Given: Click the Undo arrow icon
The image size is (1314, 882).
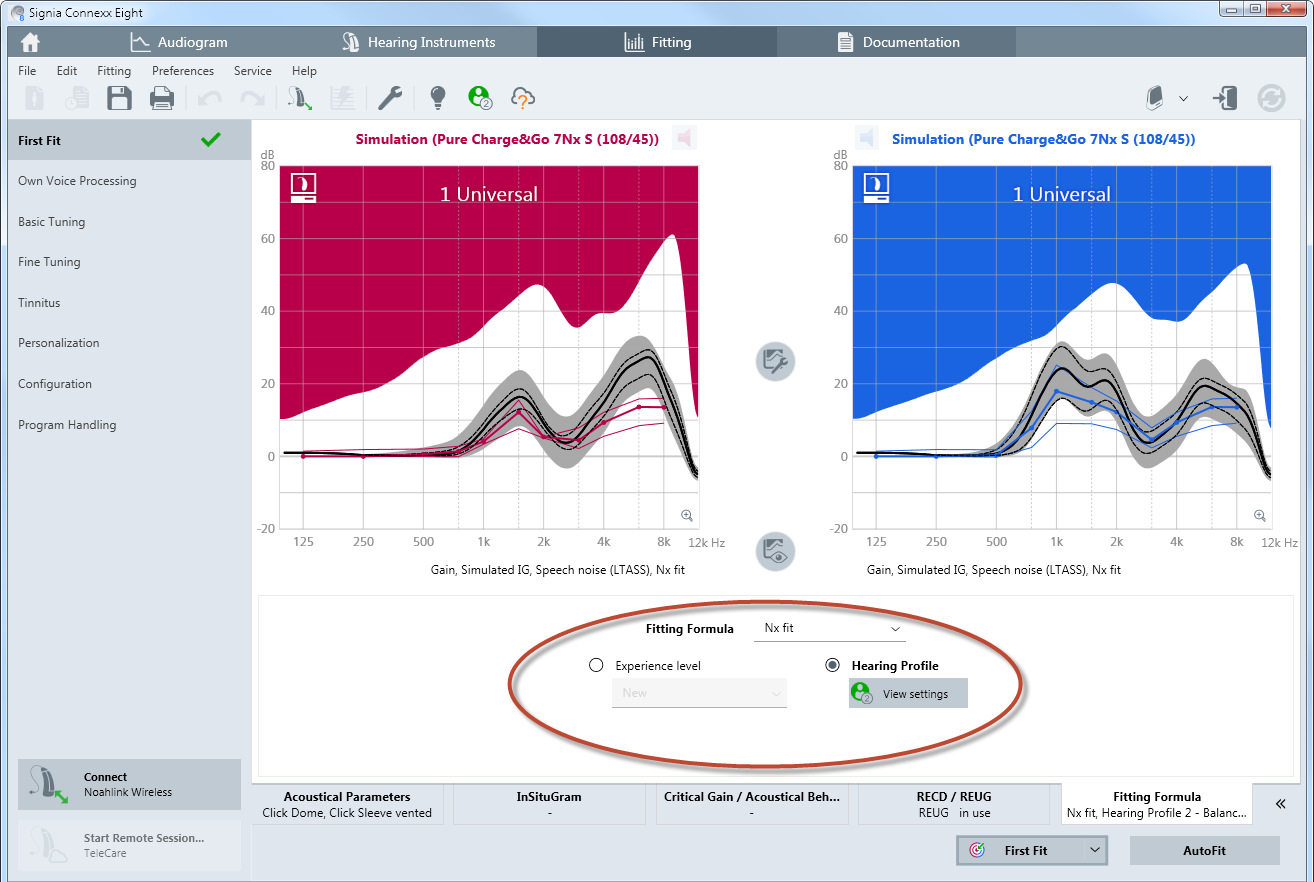Looking at the screenshot, I should [210, 98].
